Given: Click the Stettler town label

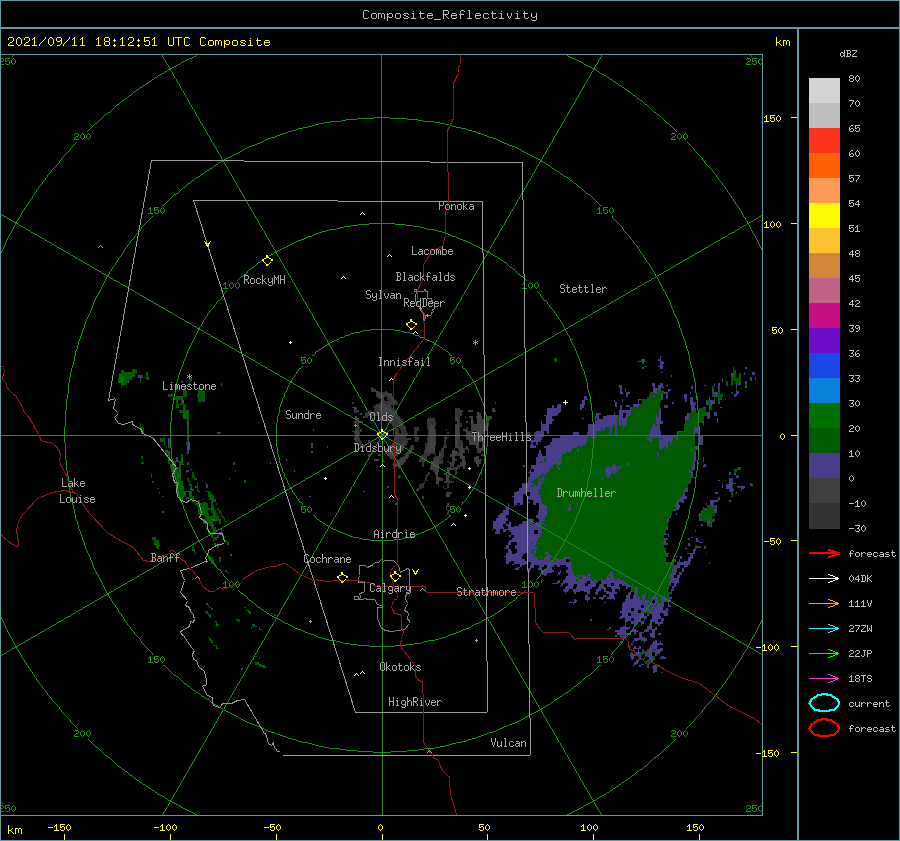Looking at the screenshot, I should click(x=583, y=289).
